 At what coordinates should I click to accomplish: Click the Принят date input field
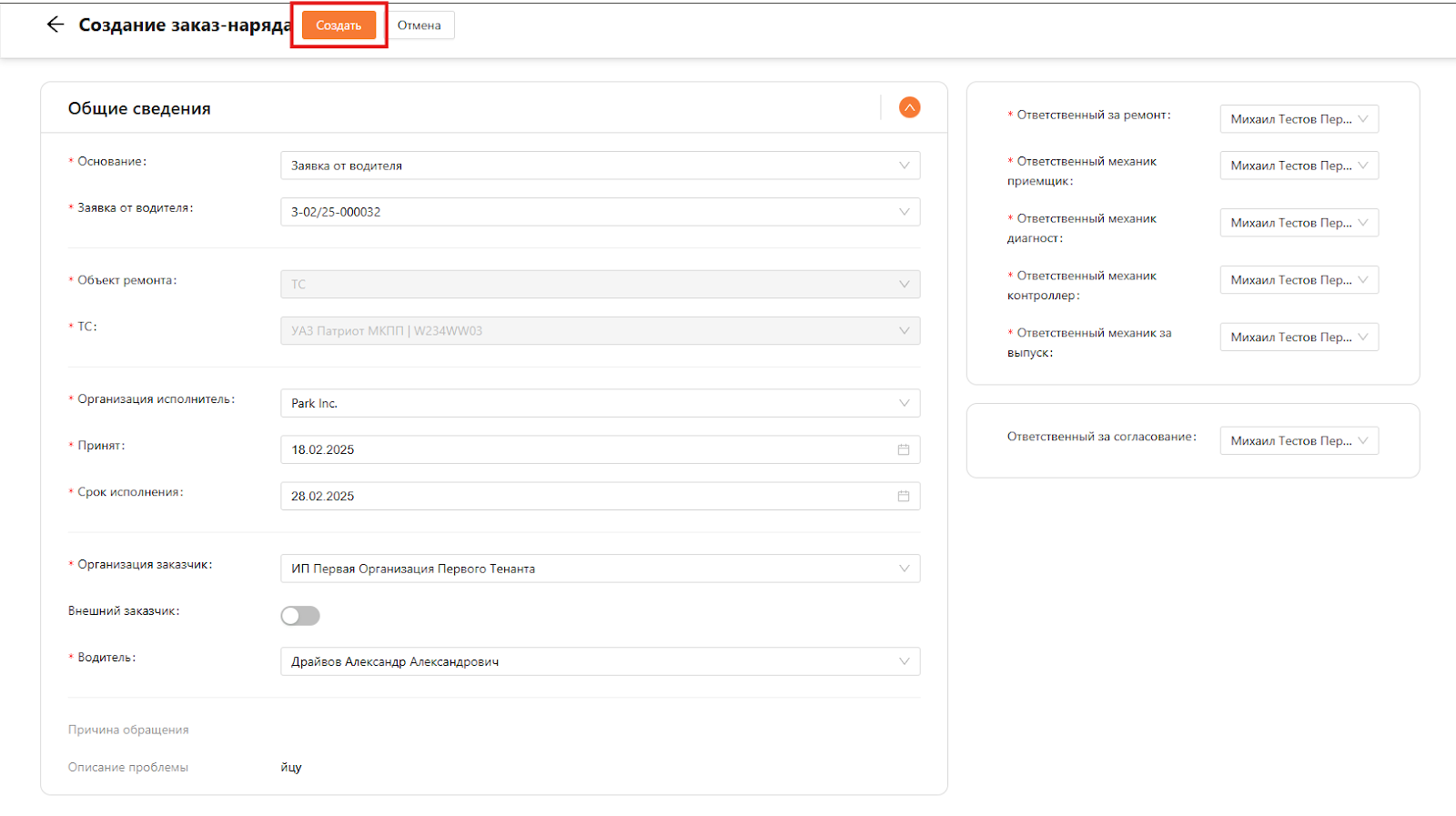[582, 449]
